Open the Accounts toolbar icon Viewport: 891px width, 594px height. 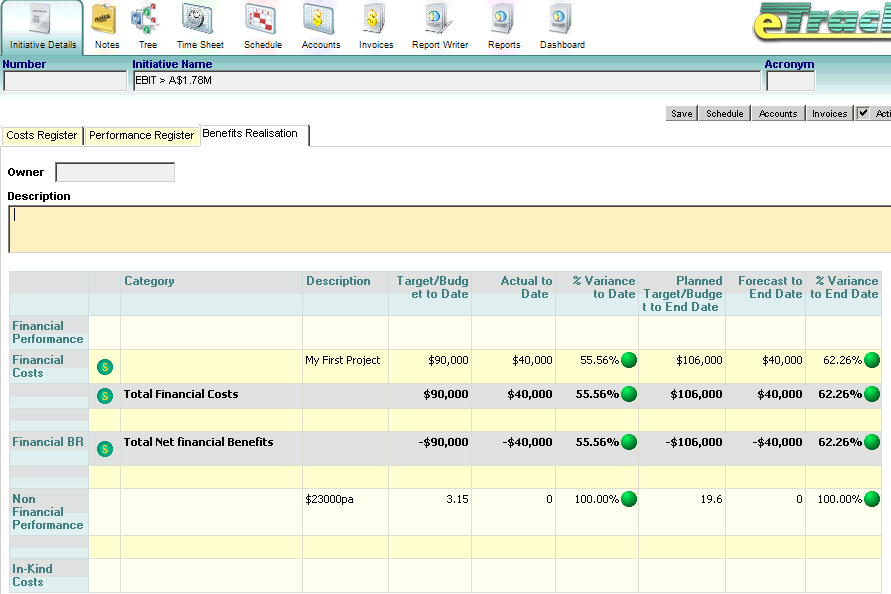321,26
